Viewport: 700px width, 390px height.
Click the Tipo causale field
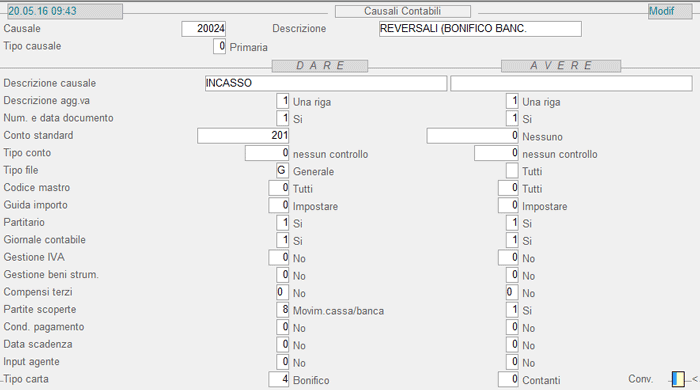tap(219, 46)
